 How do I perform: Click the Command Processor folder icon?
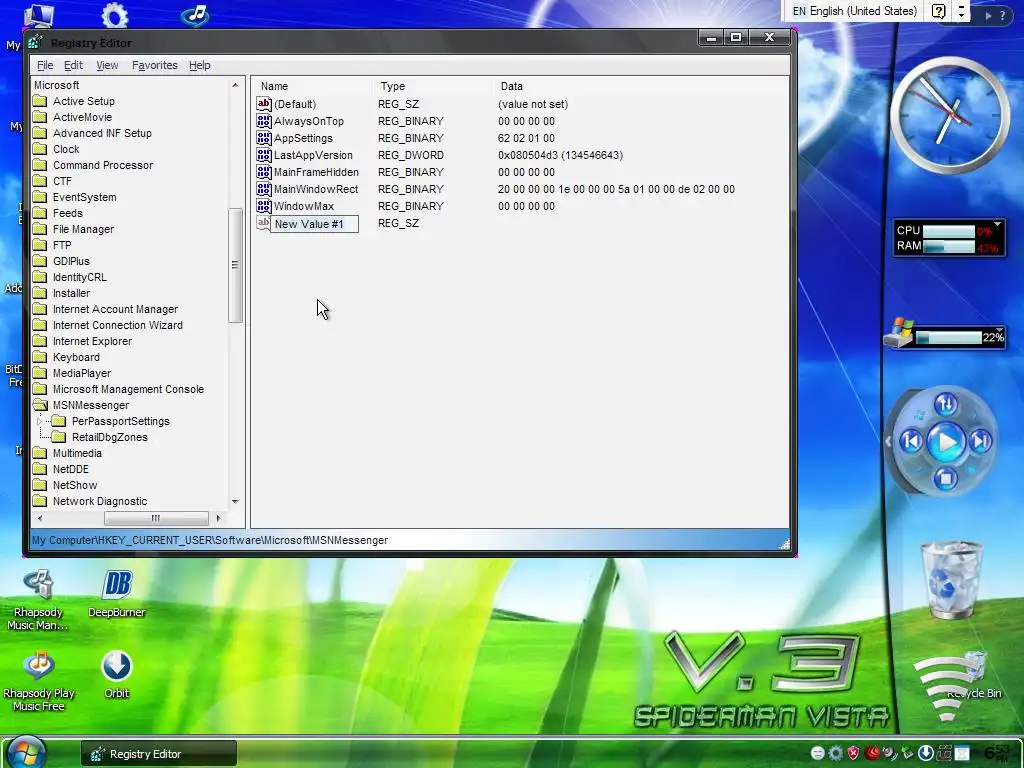point(40,165)
